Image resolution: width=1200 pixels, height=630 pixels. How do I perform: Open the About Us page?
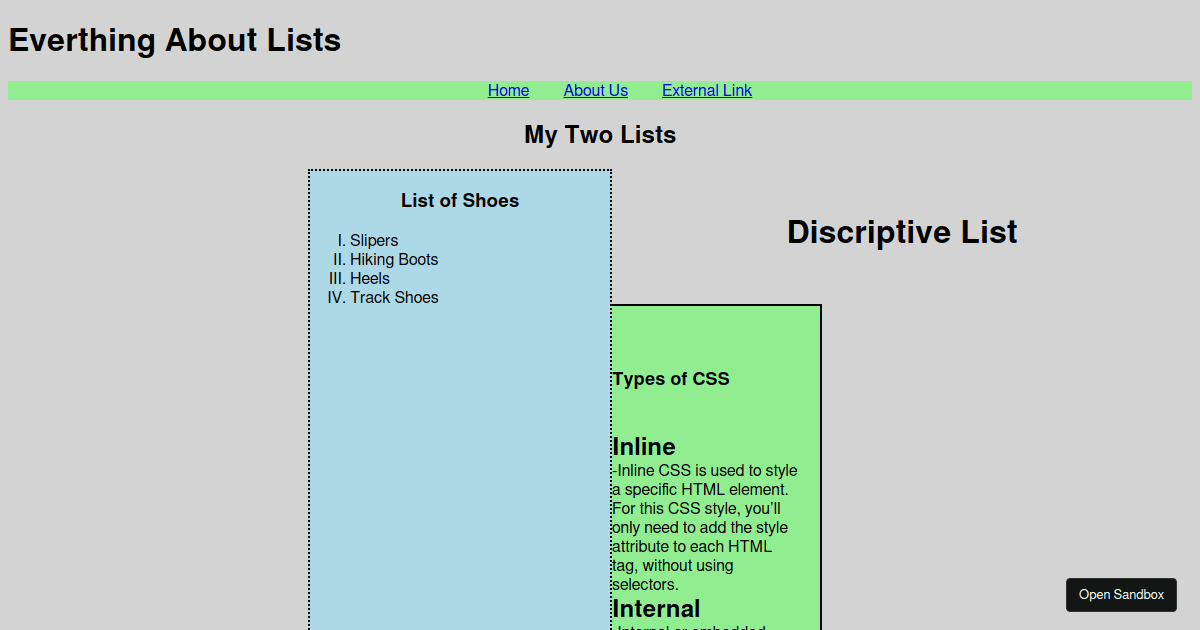click(x=595, y=90)
